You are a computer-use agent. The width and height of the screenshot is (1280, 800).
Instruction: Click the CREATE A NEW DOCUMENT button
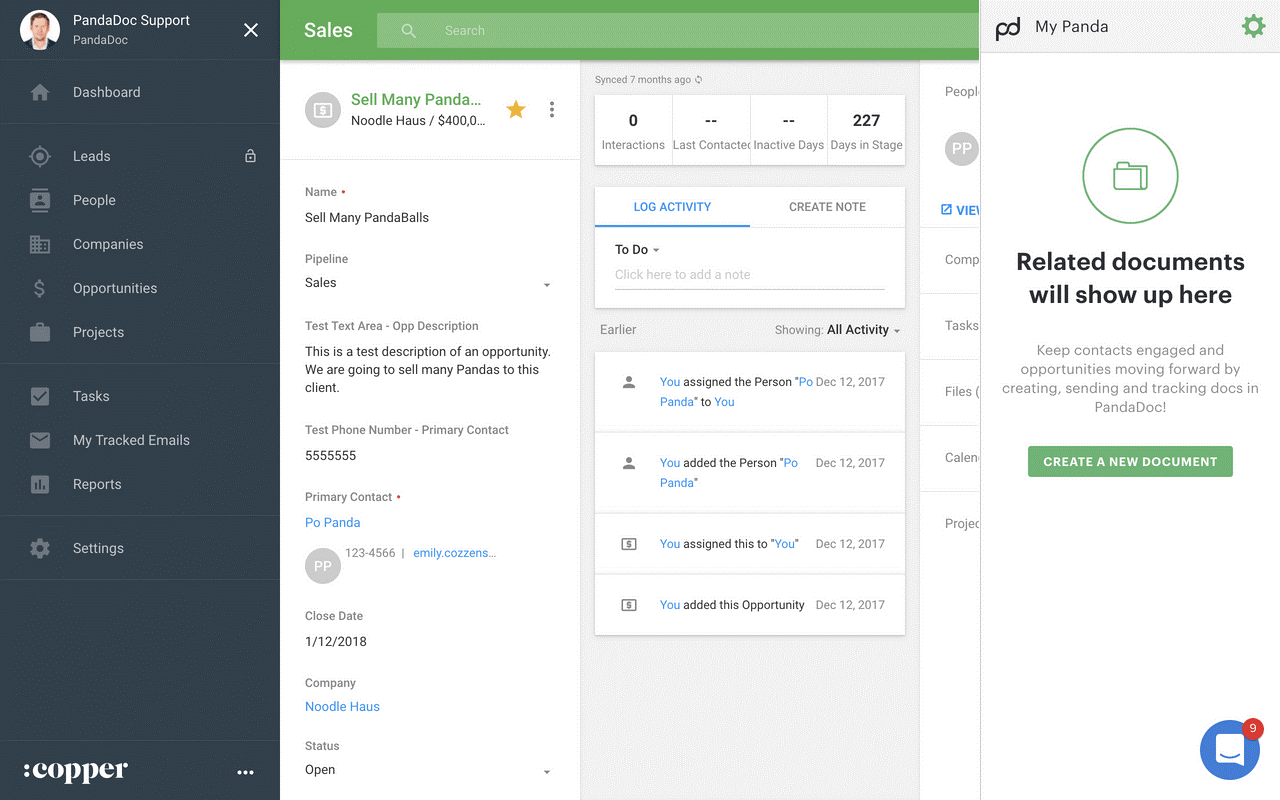click(x=1130, y=462)
